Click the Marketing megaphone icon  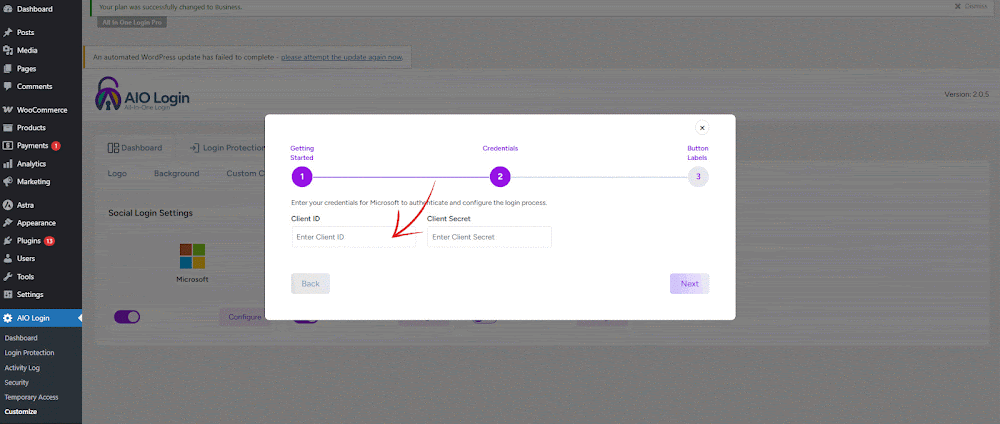(x=8, y=182)
